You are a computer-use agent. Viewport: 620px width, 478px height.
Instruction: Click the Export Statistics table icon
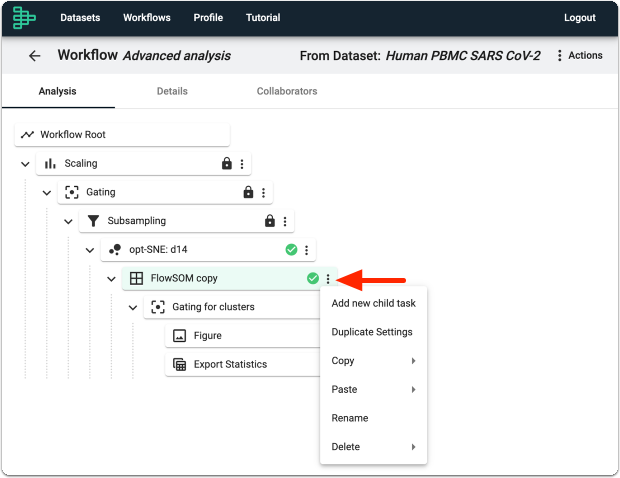tap(180, 365)
